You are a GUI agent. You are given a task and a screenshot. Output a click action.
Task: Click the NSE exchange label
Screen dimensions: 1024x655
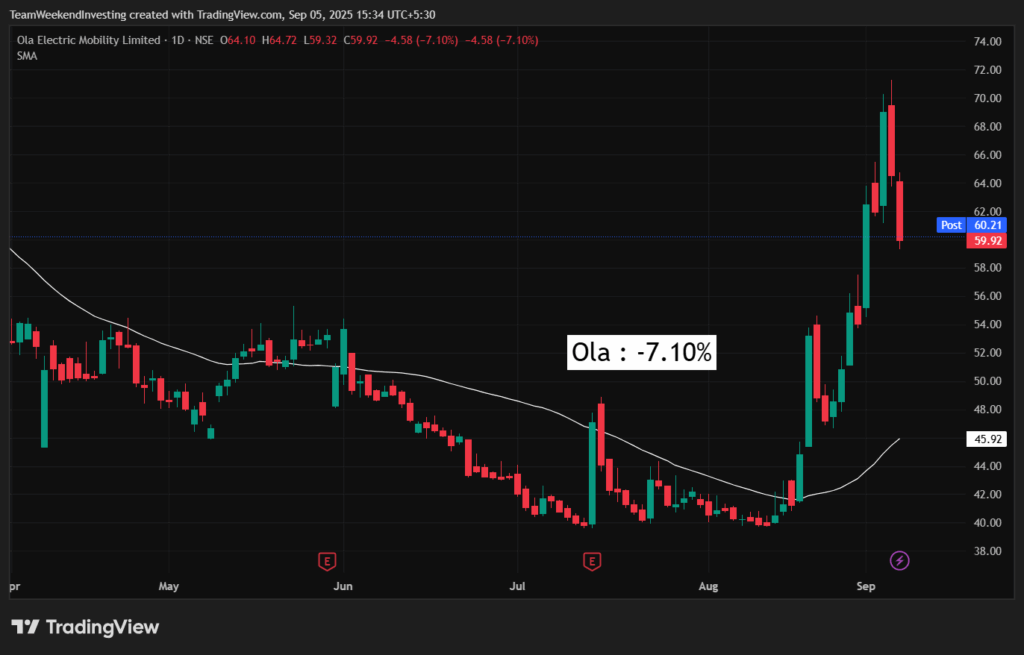tap(204, 40)
